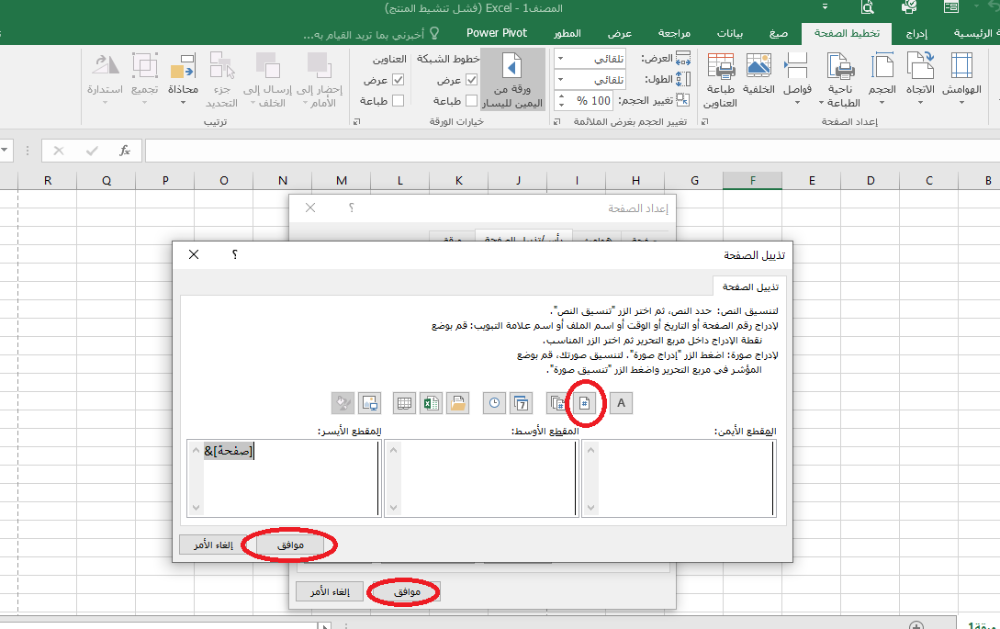Click the Insert Picture icon in footer dialog

pos(369,404)
